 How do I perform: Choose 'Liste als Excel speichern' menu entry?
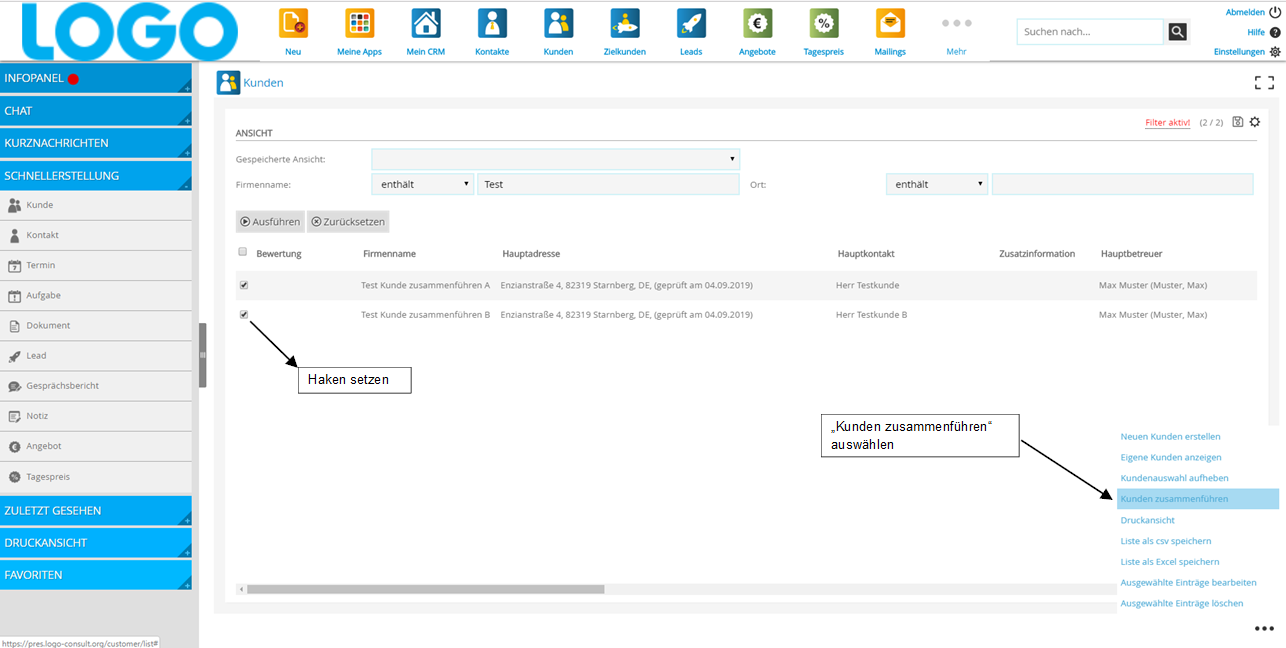click(x=1170, y=562)
